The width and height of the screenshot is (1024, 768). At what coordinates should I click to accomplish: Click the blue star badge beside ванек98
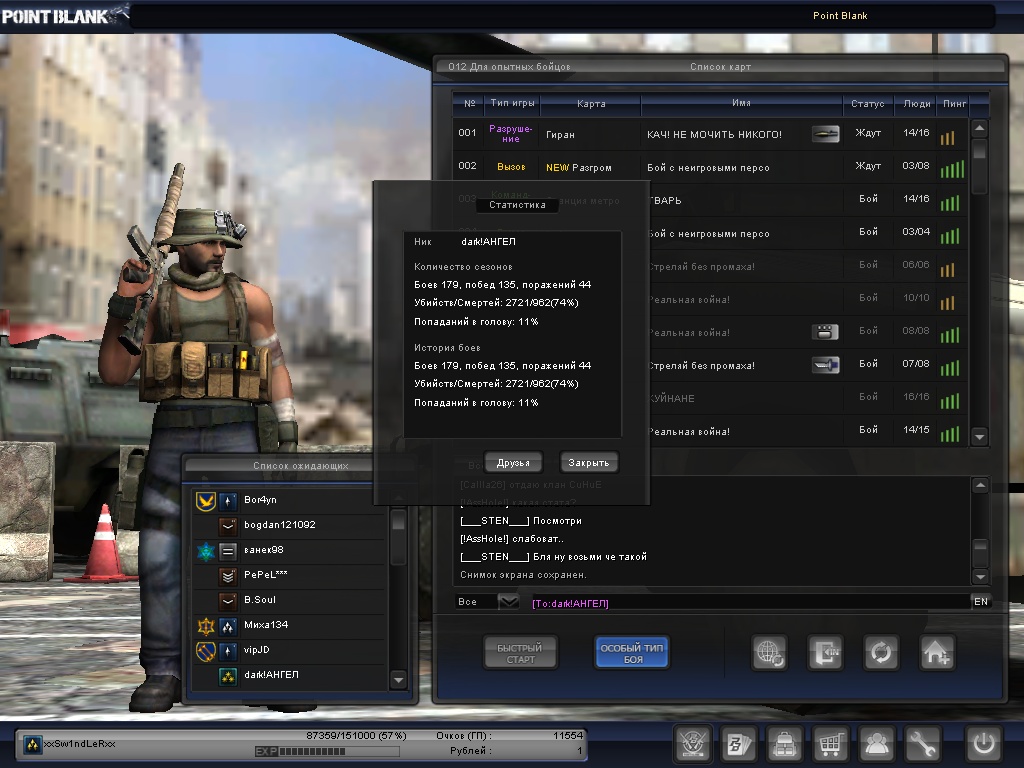point(206,551)
